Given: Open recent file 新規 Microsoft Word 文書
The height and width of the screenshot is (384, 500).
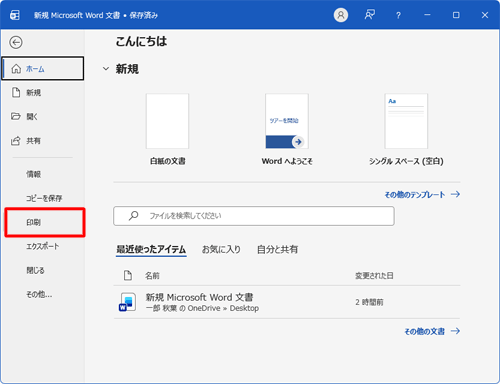Looking at the screenshot, I should pos(287,302).
